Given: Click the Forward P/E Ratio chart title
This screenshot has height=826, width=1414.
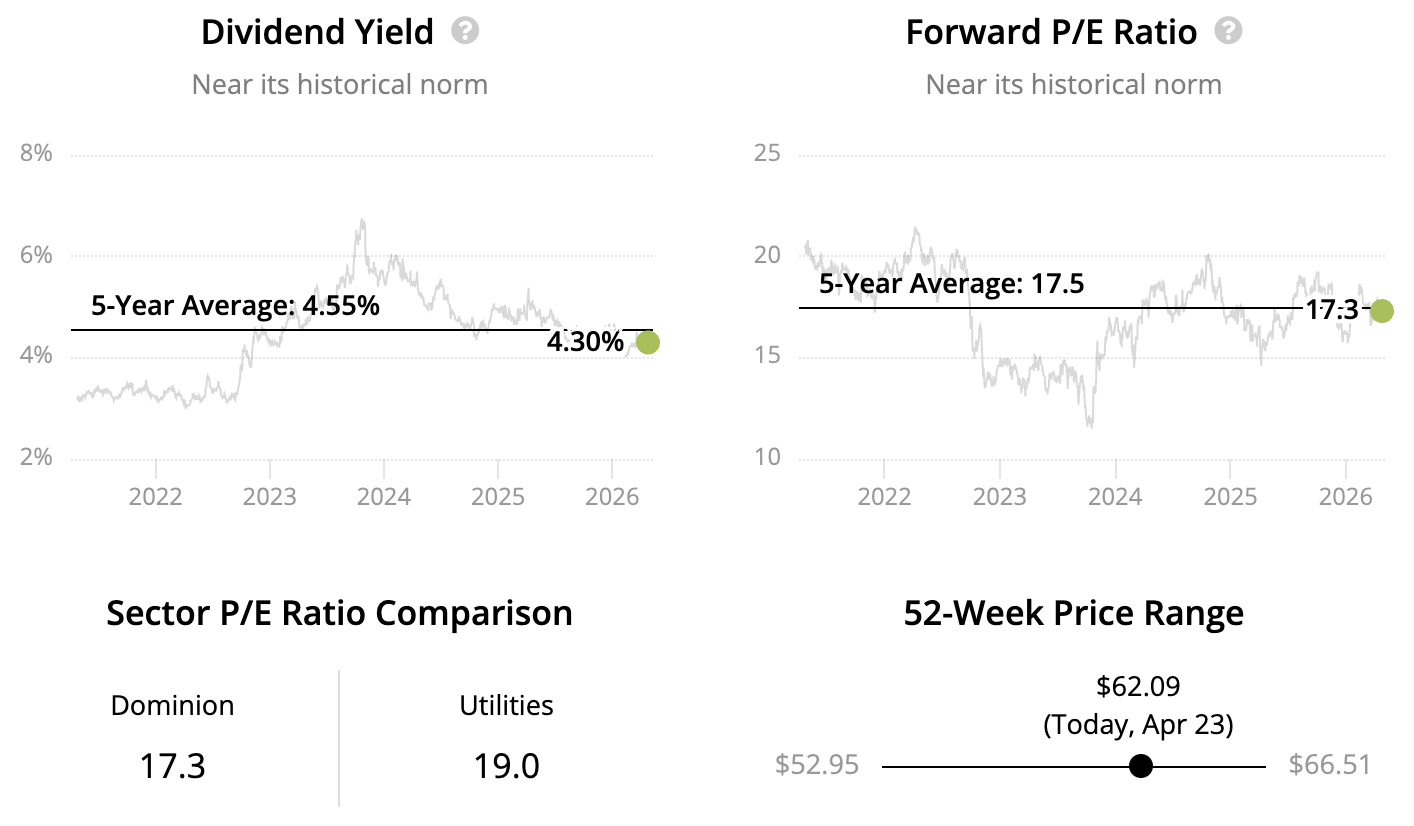Looking at the screenshot, I should point(1051,32).
